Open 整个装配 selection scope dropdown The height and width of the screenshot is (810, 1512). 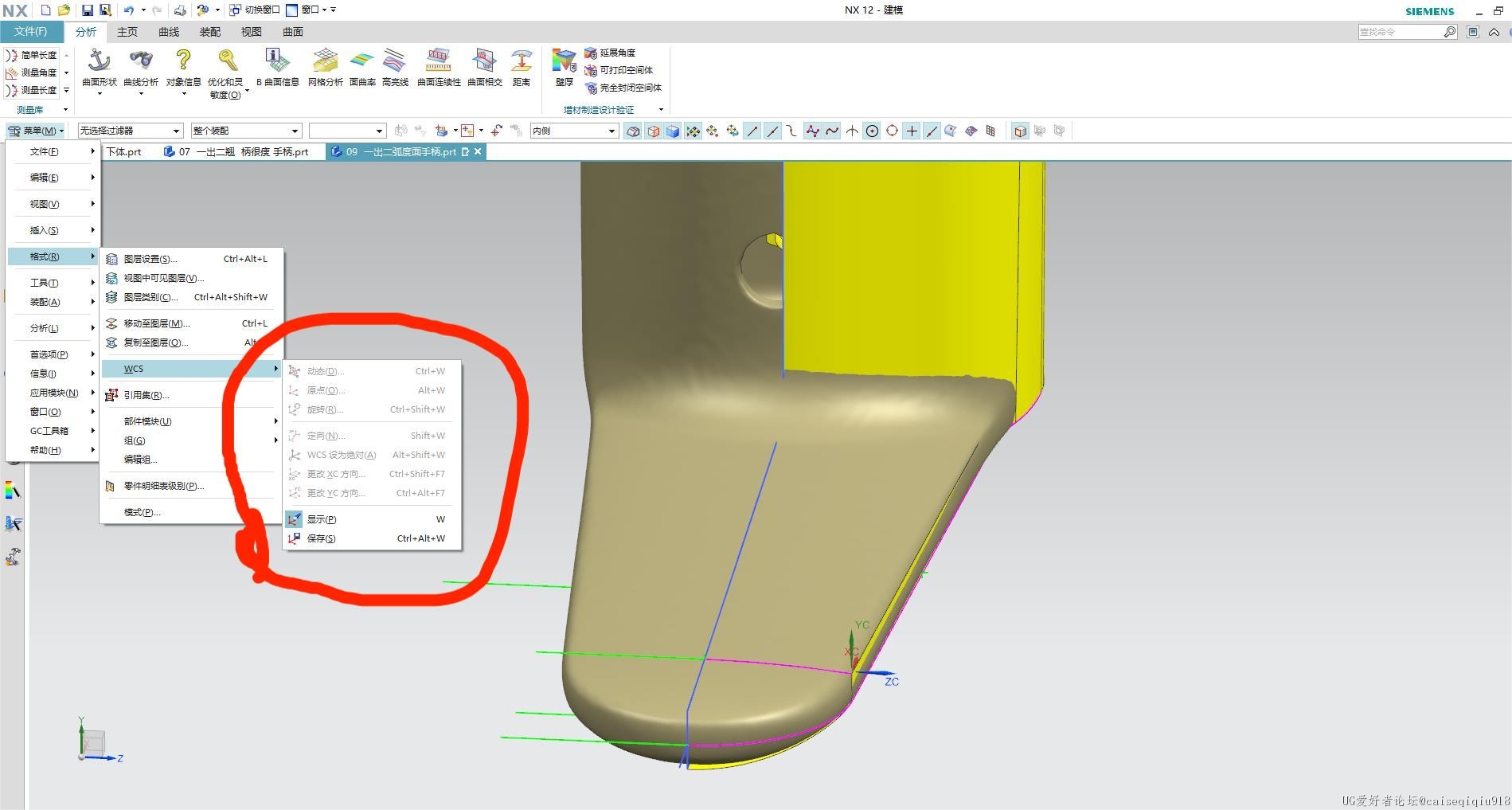(x=246, y=131)
